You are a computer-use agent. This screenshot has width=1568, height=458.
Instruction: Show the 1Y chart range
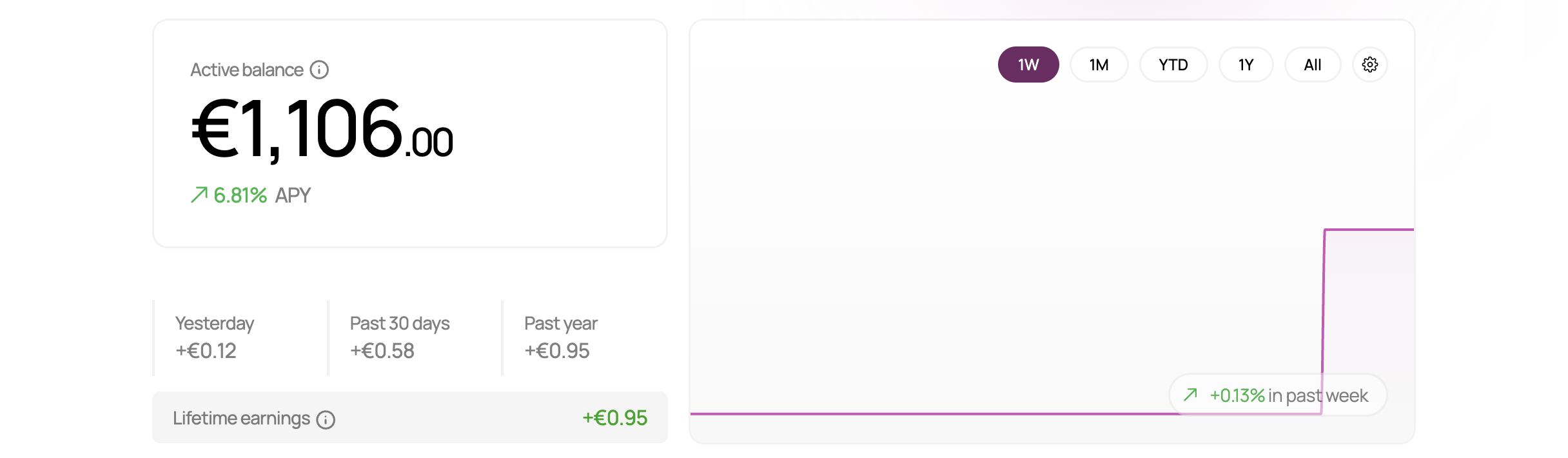coord(1246,65)
